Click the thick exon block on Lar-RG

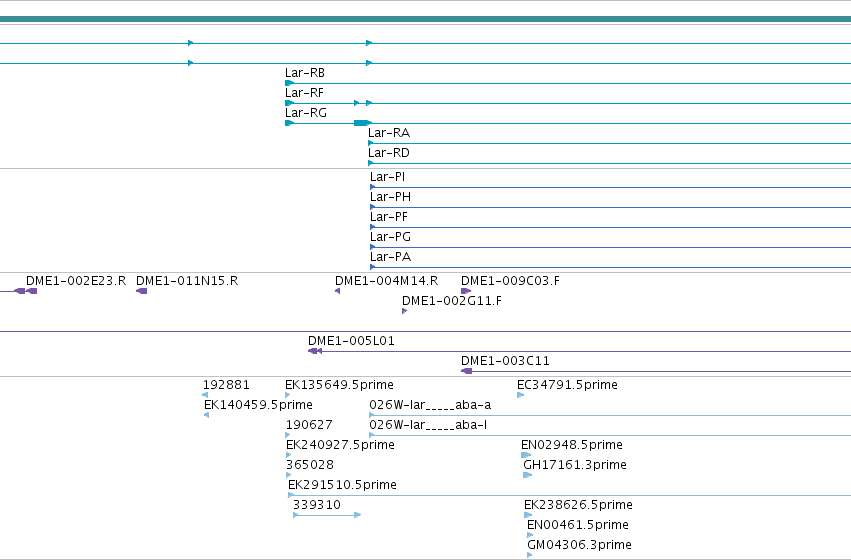(361, 123)
